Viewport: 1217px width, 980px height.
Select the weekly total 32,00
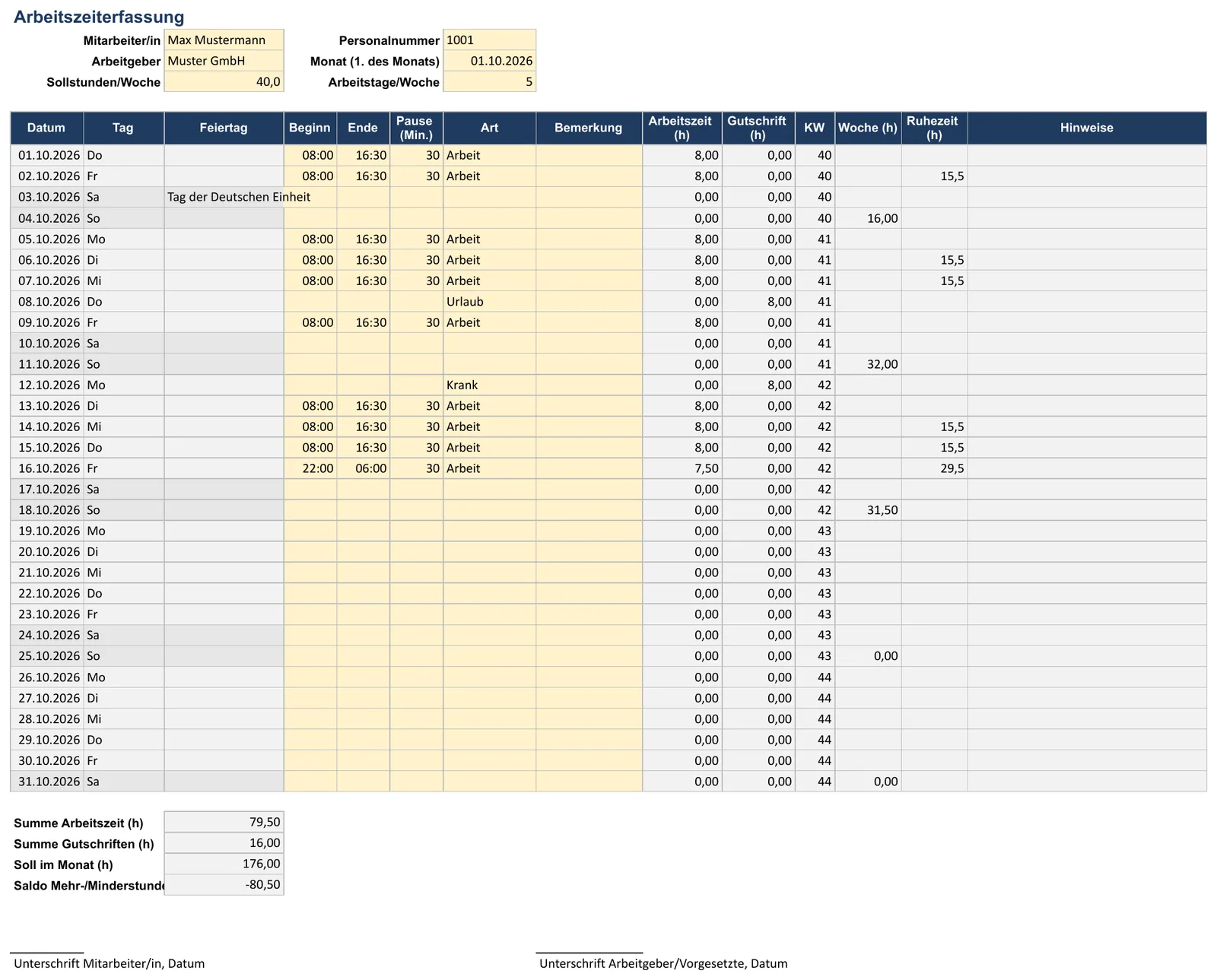click(868, 364)
